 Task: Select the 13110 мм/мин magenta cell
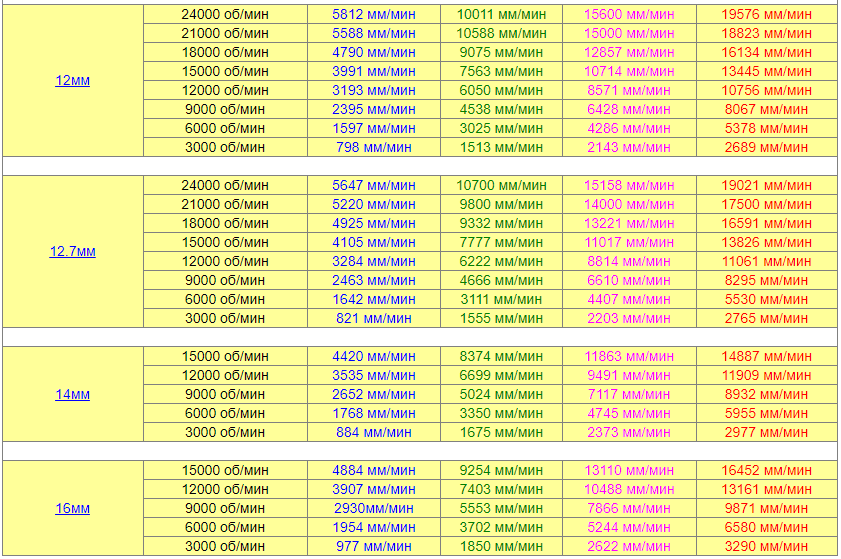629,470
